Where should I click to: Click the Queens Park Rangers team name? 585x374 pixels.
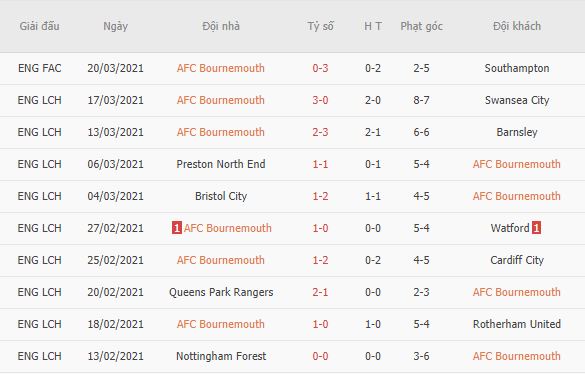pyautogui.click(x=221, y=292)
